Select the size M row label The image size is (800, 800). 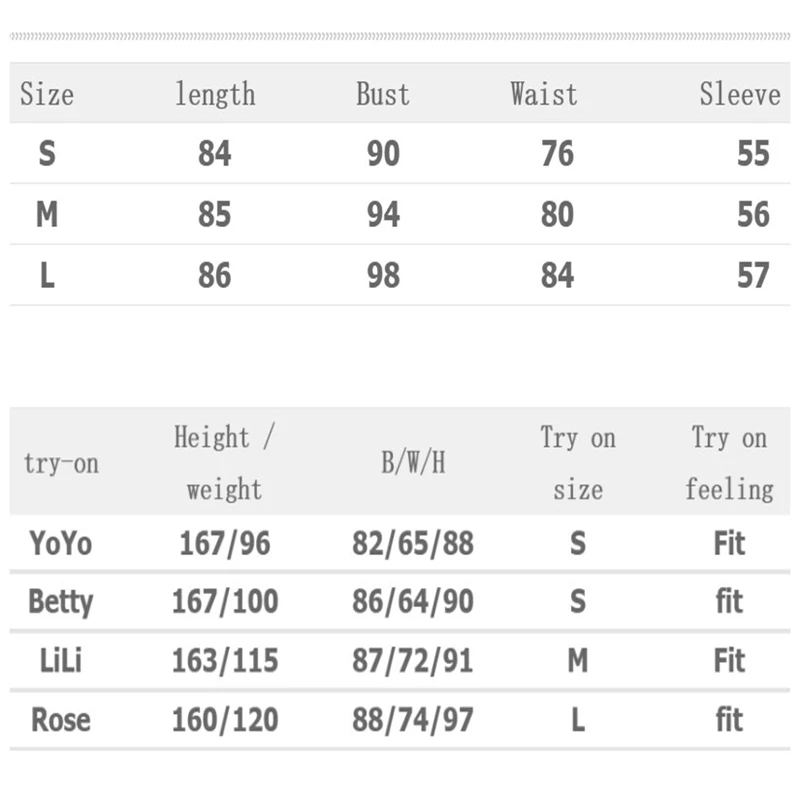pyautogui.click(x=47, y=215)
